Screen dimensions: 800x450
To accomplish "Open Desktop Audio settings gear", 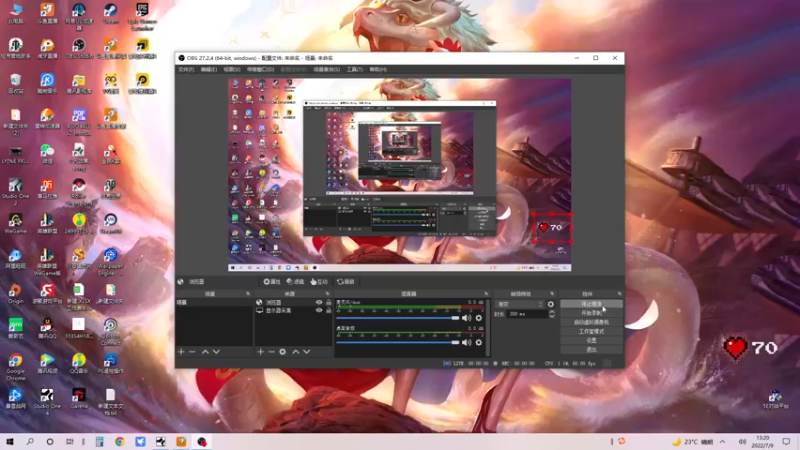I will [479, 342].
